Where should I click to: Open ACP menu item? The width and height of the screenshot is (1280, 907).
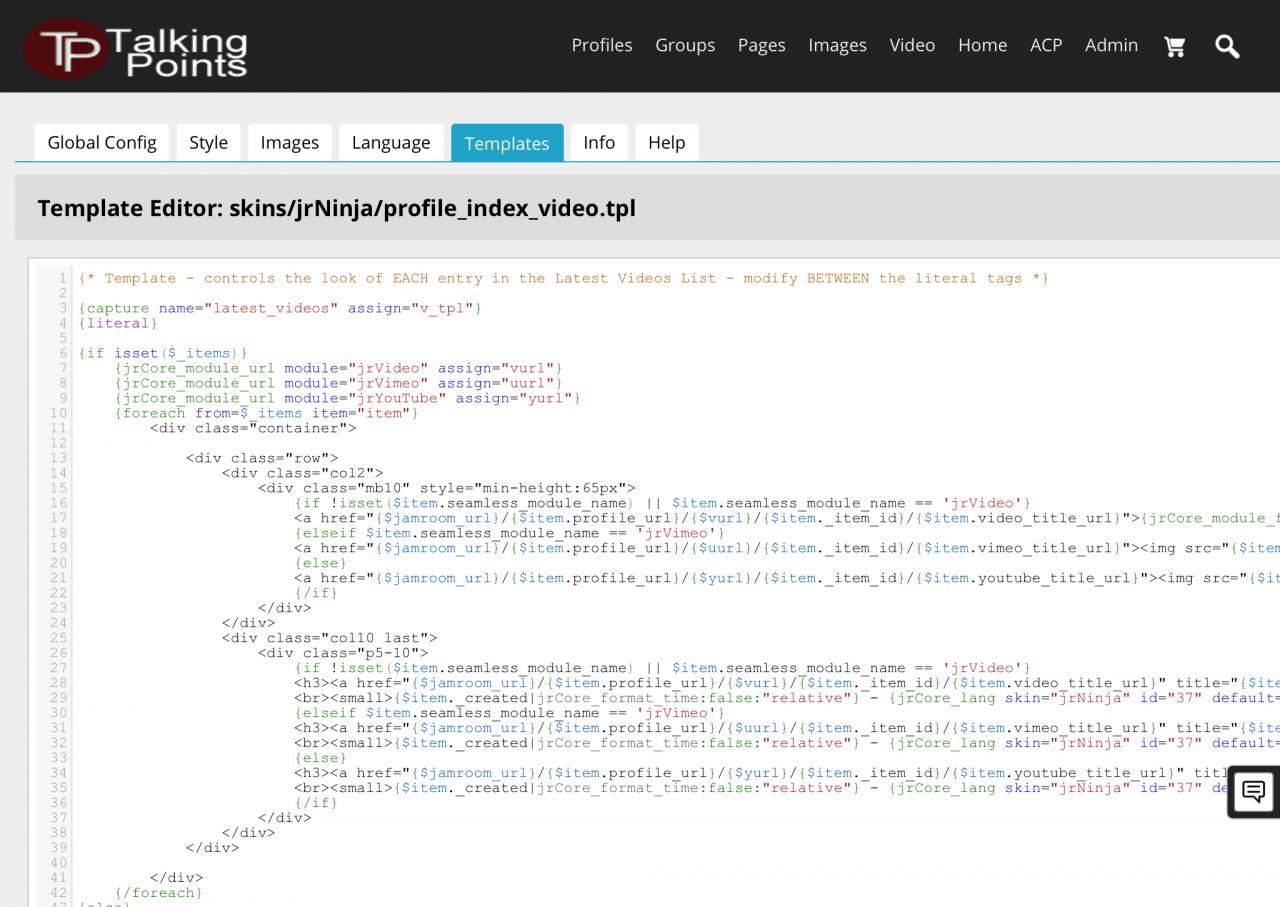coord(1046,45)
